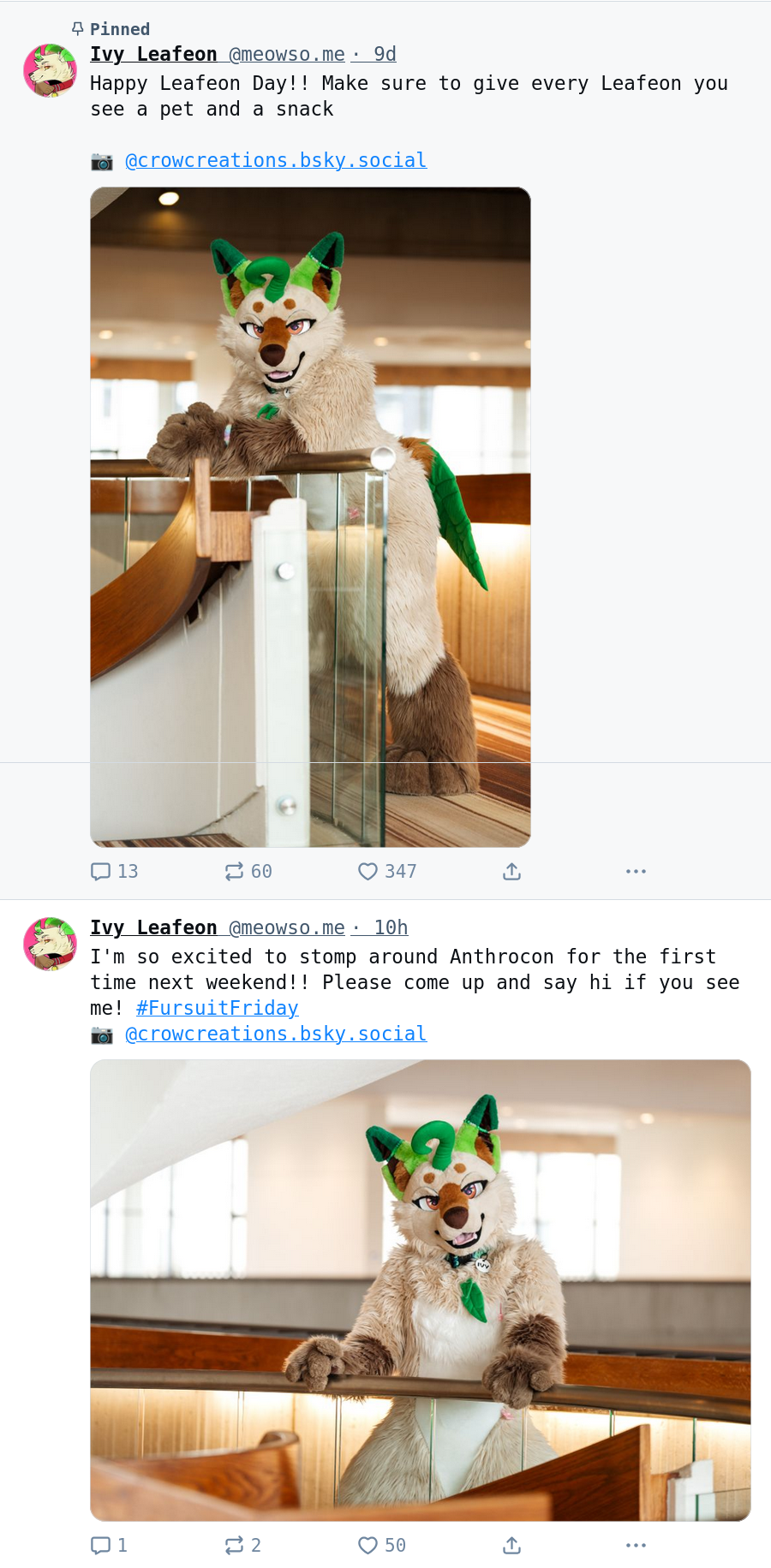Open the #FursuitFriday hashtag
This screenshot has height=1568, width=771.
(218, 1008)
